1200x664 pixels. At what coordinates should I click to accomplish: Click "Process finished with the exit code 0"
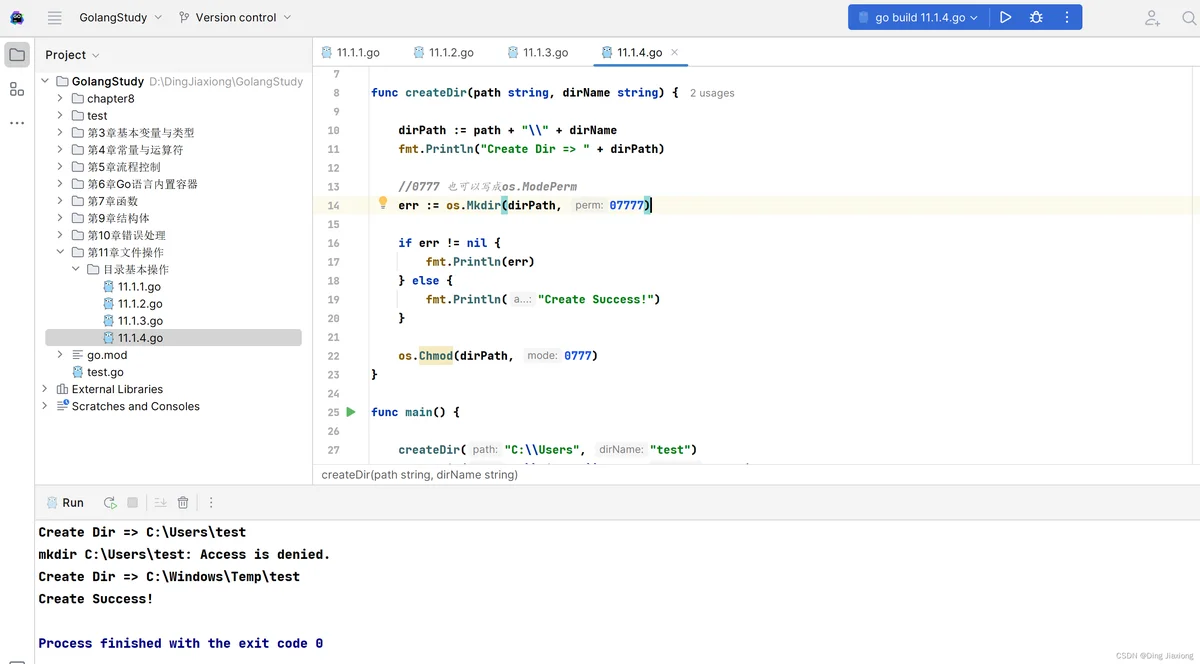pos(180,643)
